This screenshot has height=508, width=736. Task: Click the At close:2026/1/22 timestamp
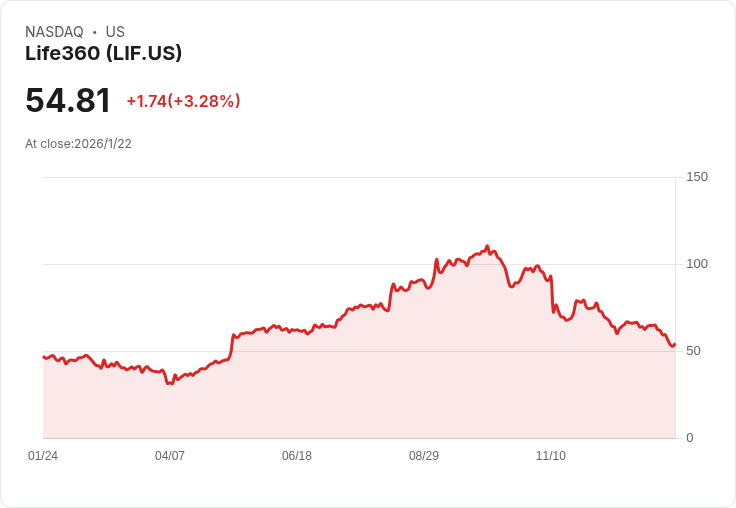(78, 144)
